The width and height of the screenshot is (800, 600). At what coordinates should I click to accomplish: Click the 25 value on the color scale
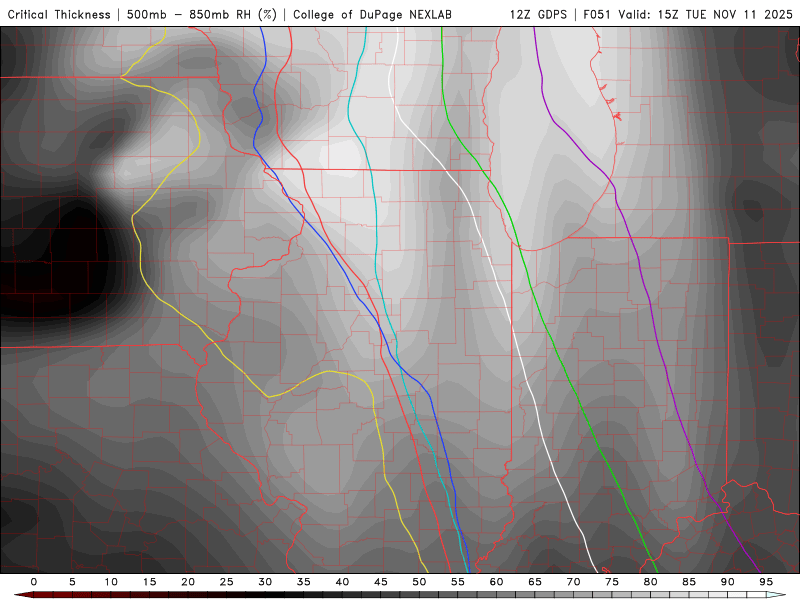pyautogui.click(x=227, y=582)
